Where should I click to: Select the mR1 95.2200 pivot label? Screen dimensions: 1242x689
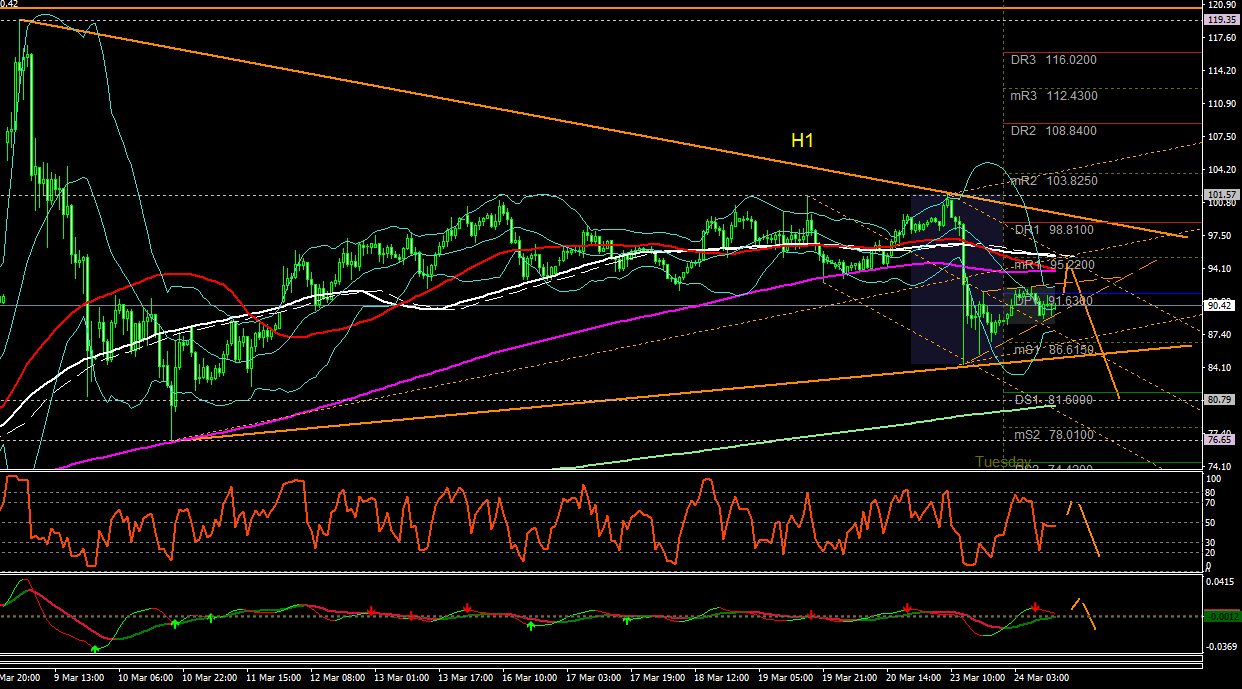click(x=1055, y=265)
